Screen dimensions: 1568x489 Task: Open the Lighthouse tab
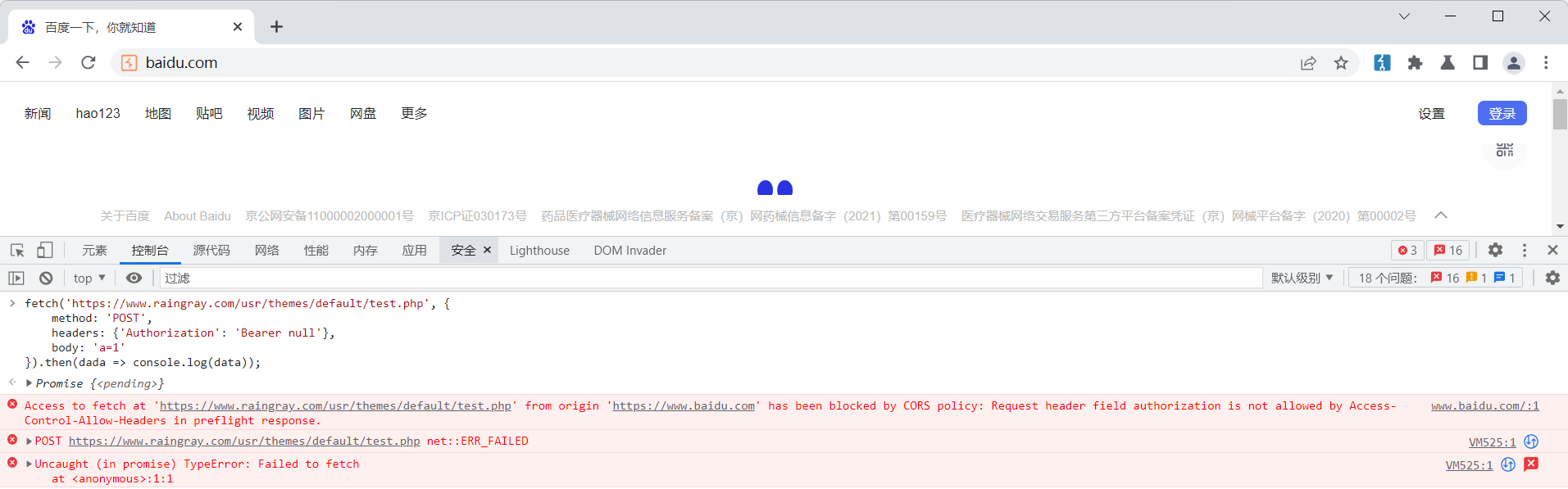[539, 251]
